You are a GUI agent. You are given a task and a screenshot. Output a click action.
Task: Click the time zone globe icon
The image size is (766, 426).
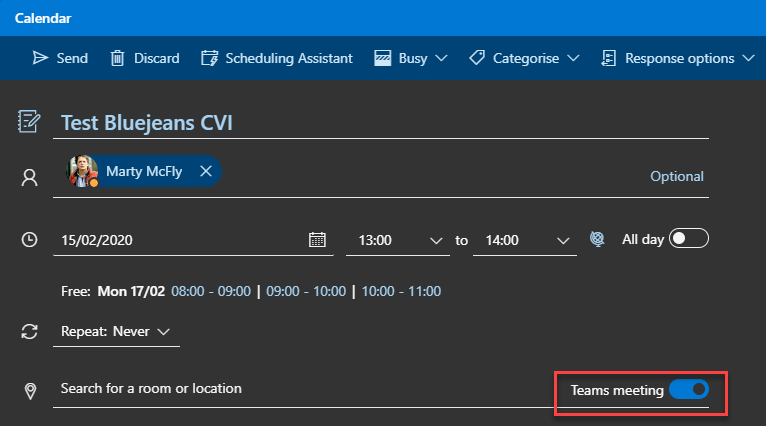click(597, 239)
